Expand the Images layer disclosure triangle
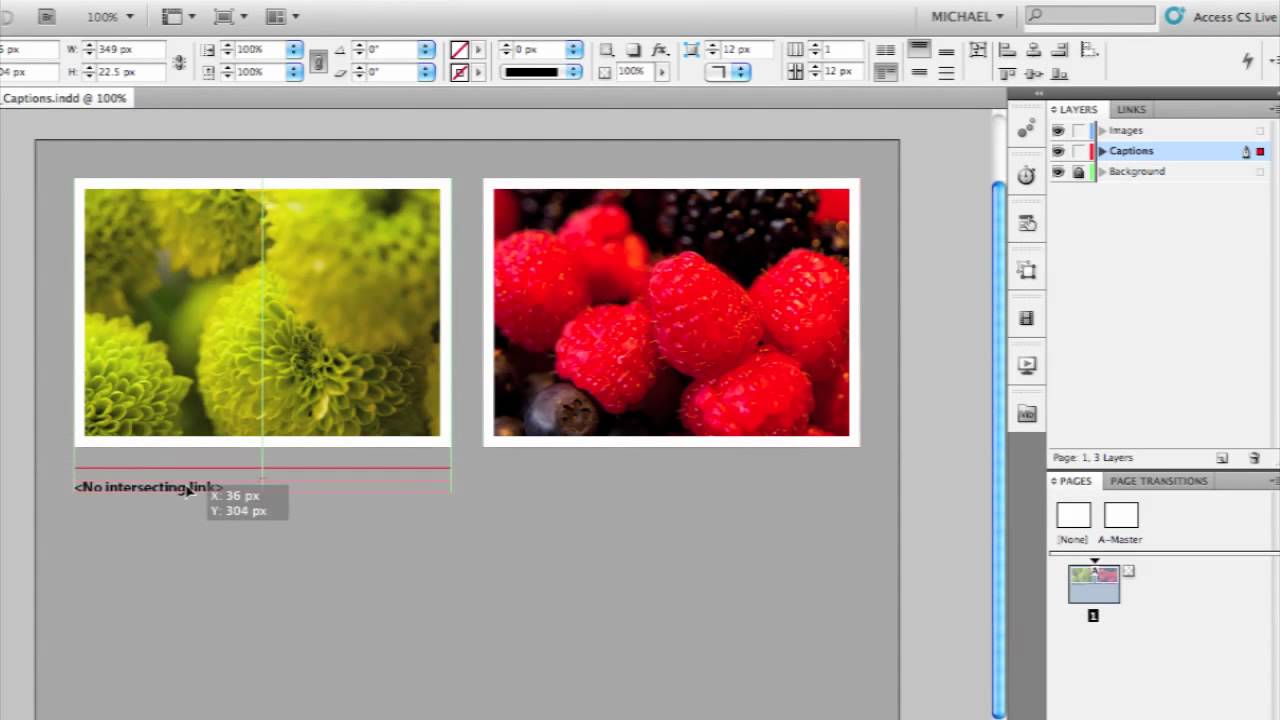 click(1102, 131)
